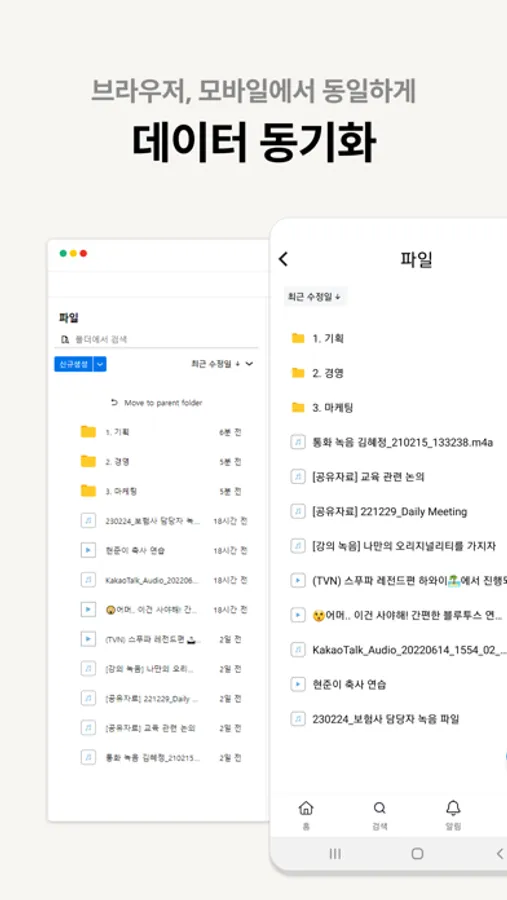
Task: Tap Android back button in system bar
Action: (x=500, y=854)
